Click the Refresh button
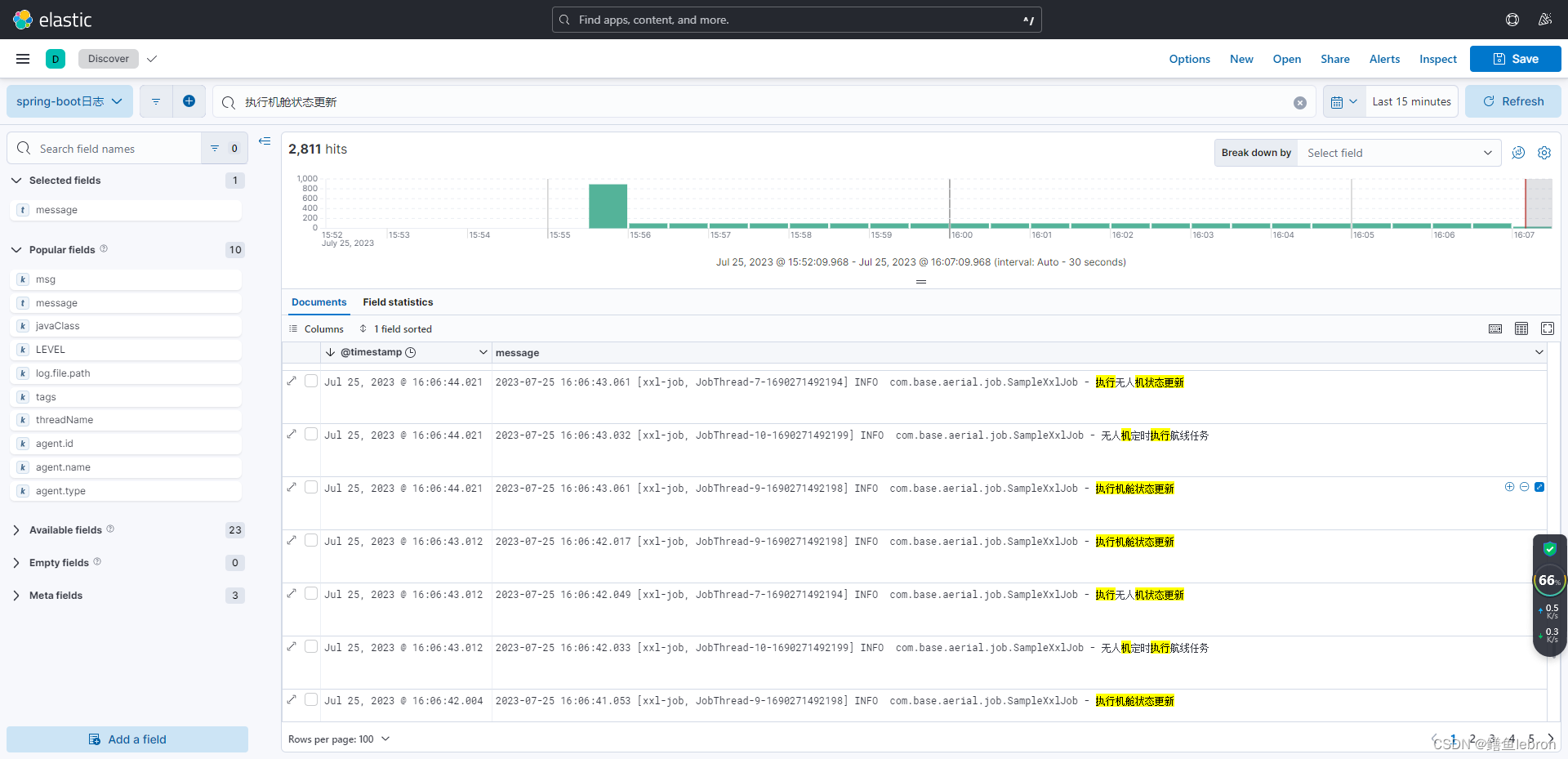The width and height of the screenshot is (1568, 759). [1512, 101]
